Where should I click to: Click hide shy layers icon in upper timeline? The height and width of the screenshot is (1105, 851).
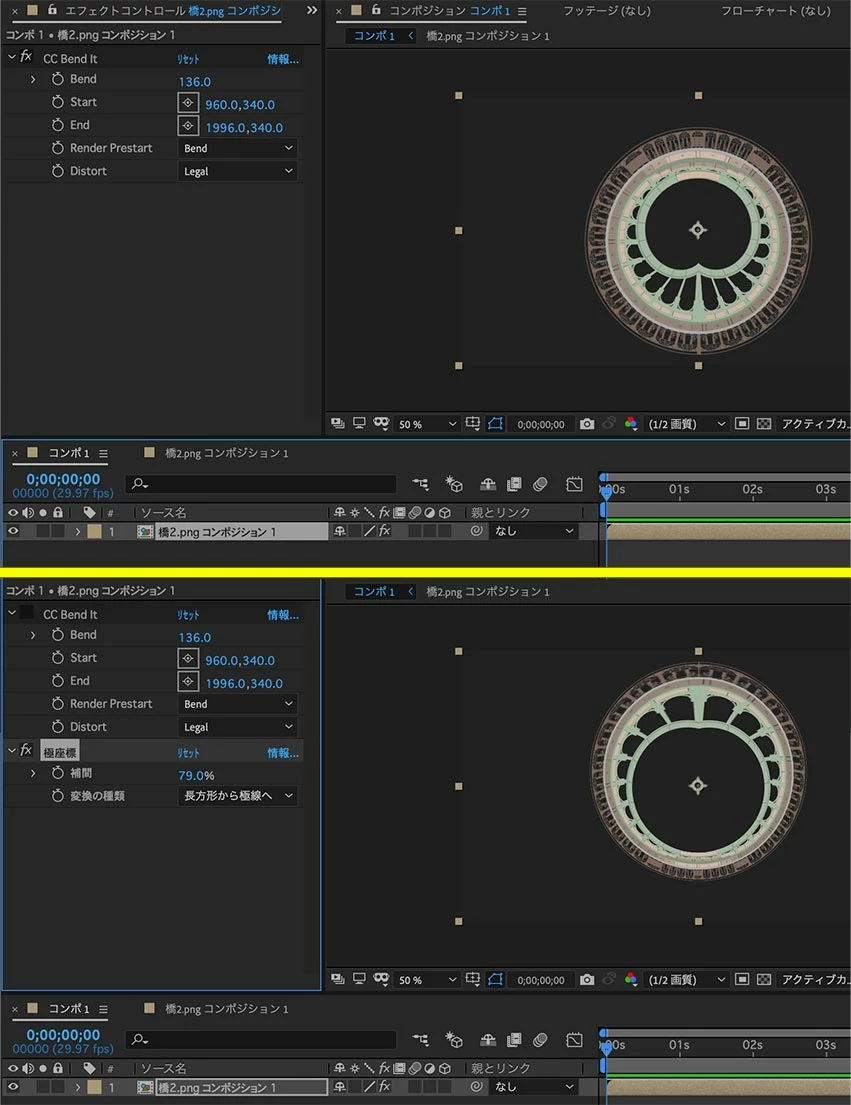487,484
